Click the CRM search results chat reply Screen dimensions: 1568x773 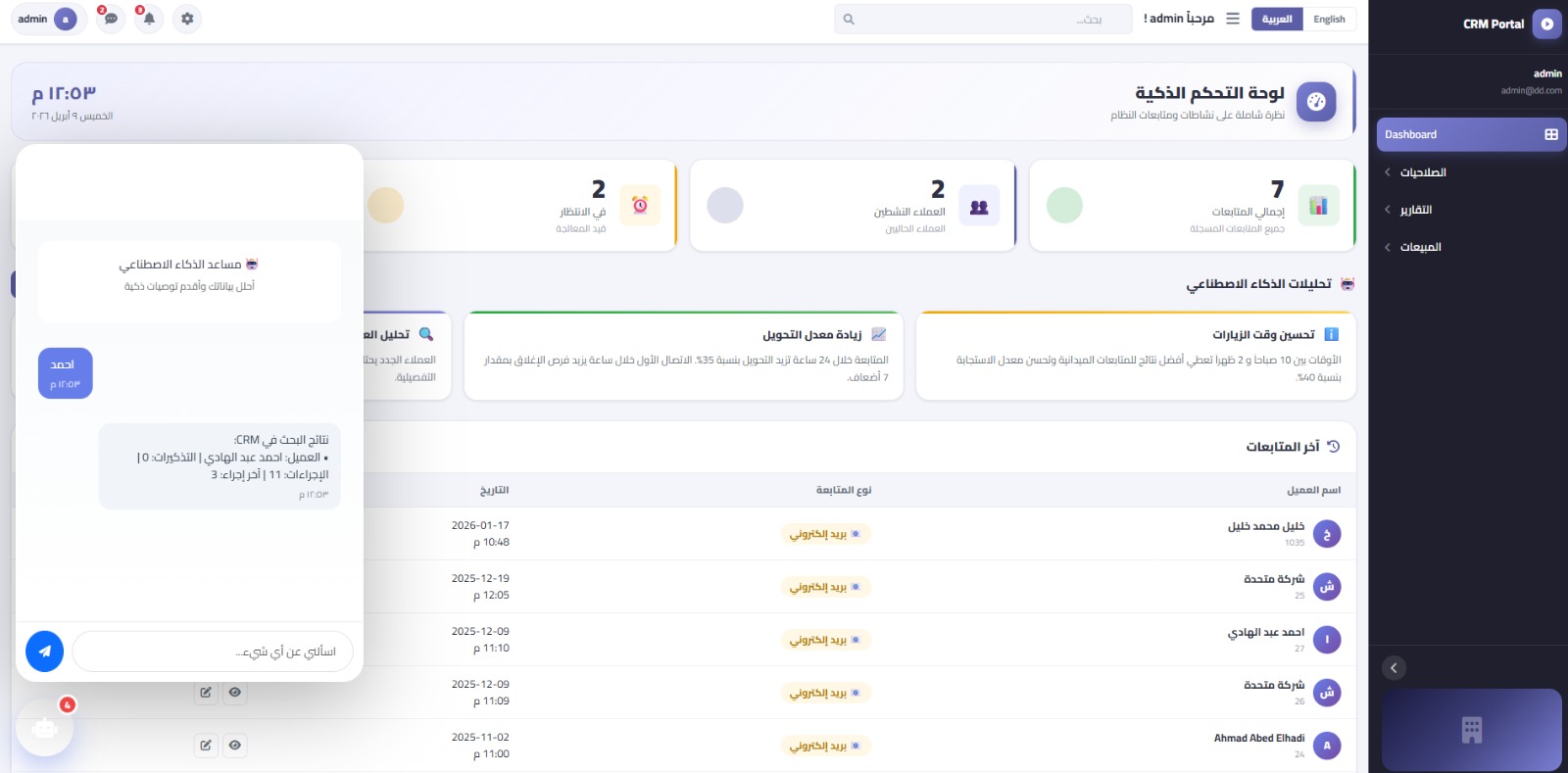(220, 466)
